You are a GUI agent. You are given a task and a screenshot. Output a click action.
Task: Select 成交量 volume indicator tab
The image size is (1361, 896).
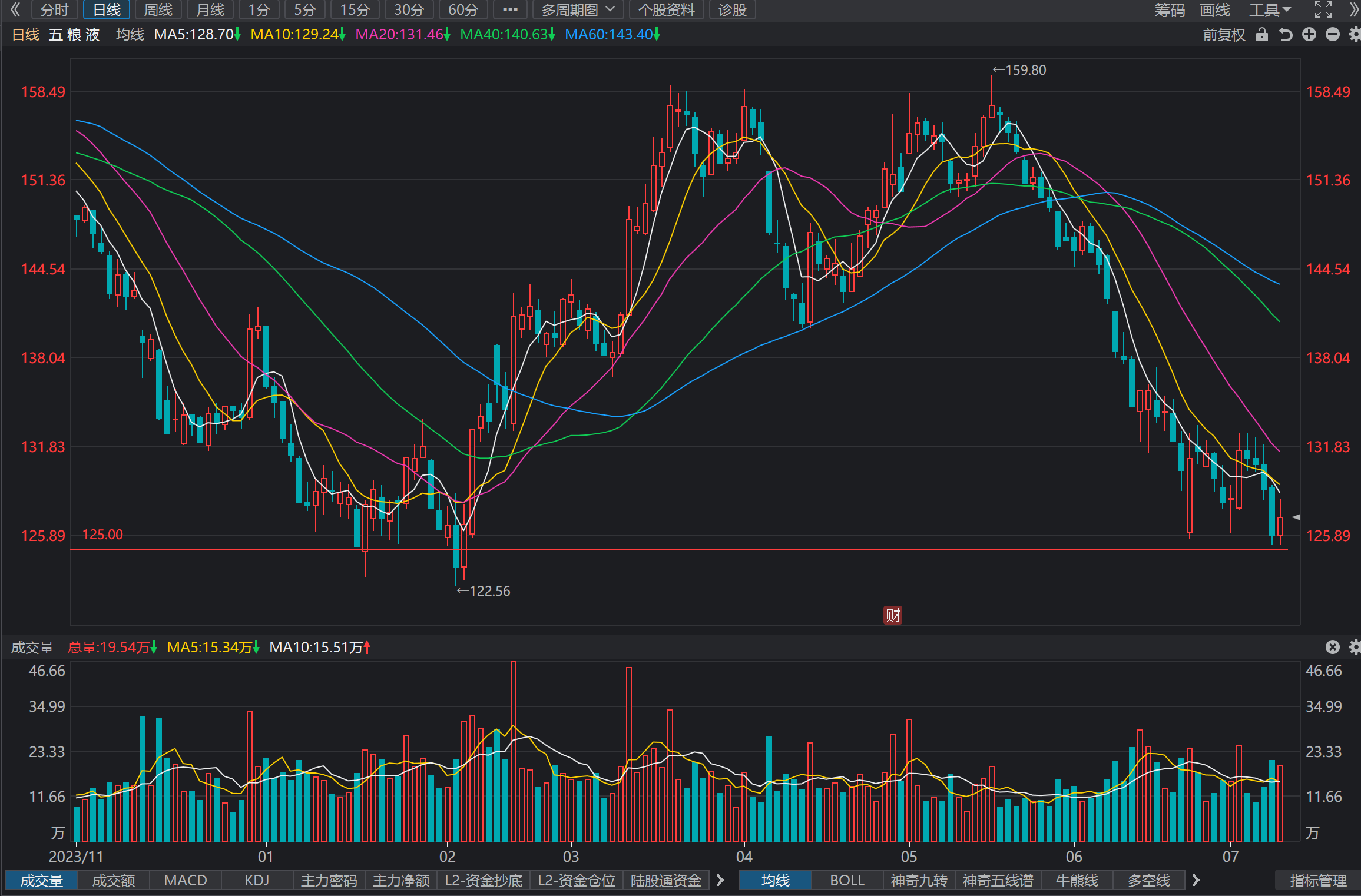41,880
